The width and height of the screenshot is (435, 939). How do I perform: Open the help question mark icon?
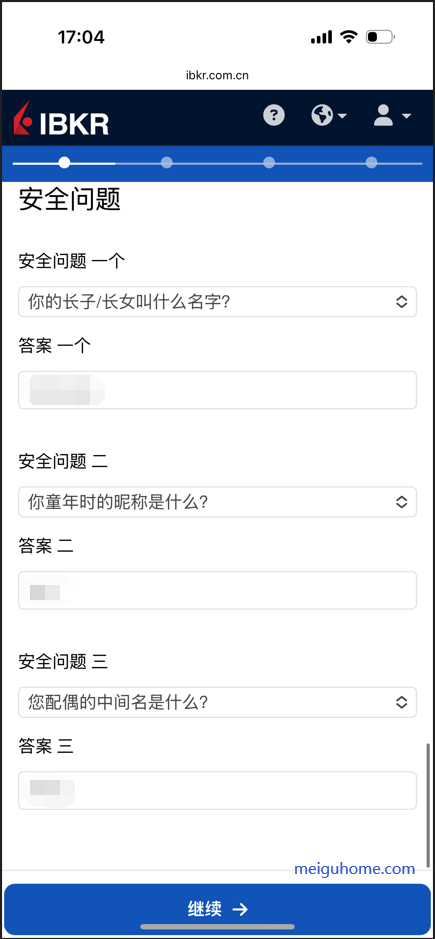274,114
